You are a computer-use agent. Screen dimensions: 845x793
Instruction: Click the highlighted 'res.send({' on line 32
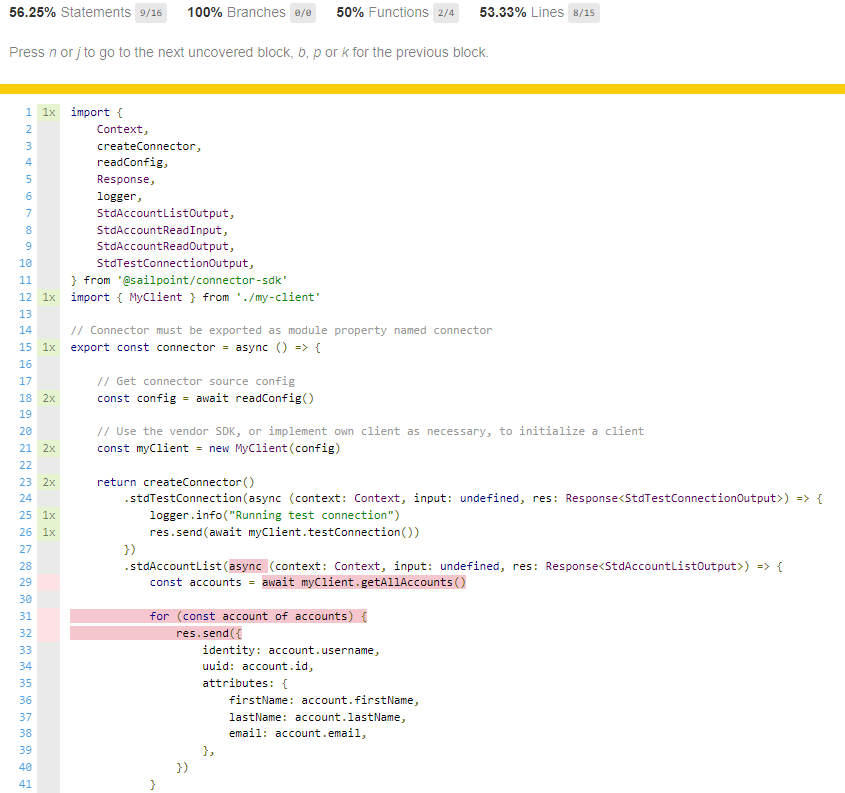[x=209, y=633]
